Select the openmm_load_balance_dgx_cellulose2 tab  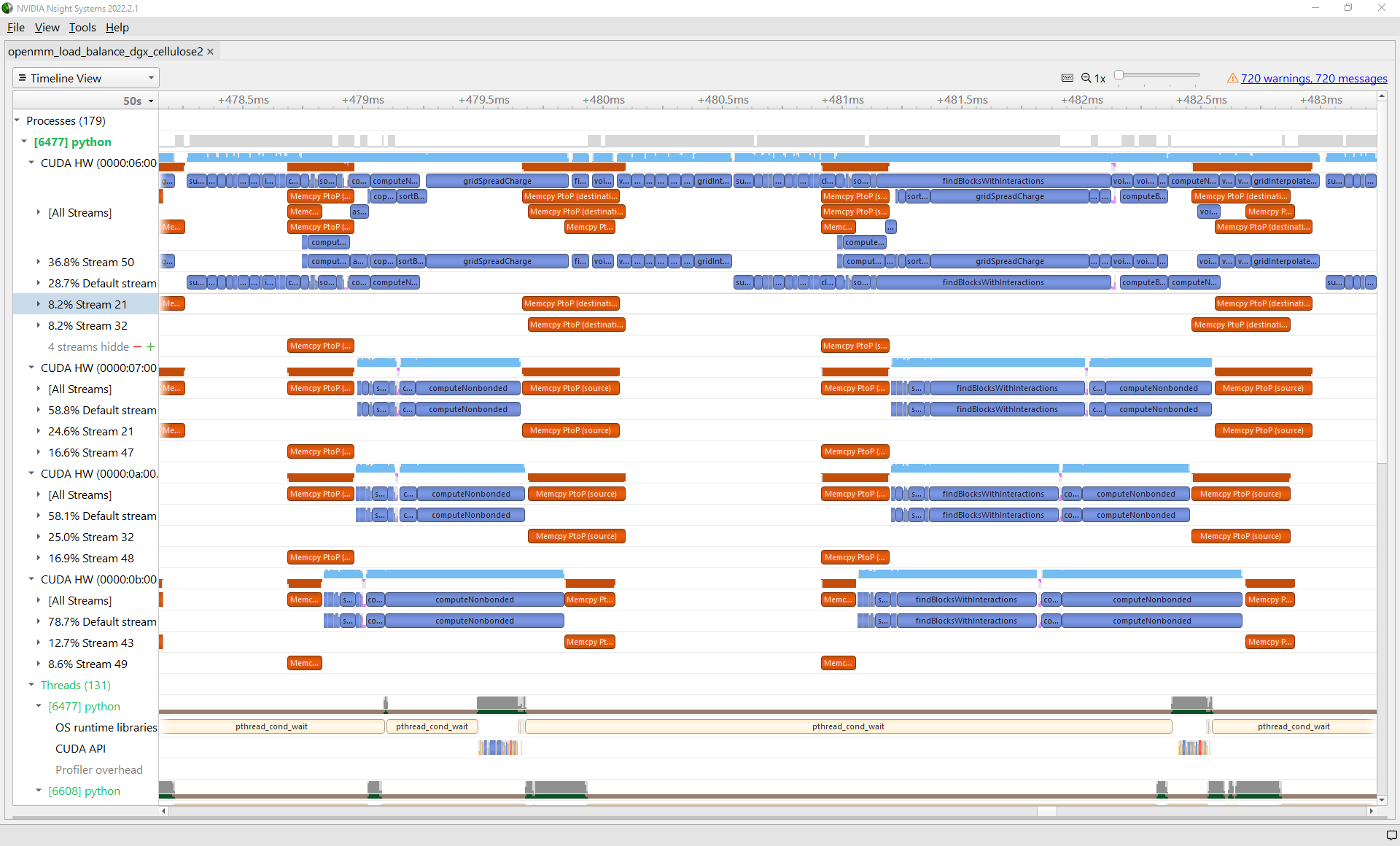106,51
